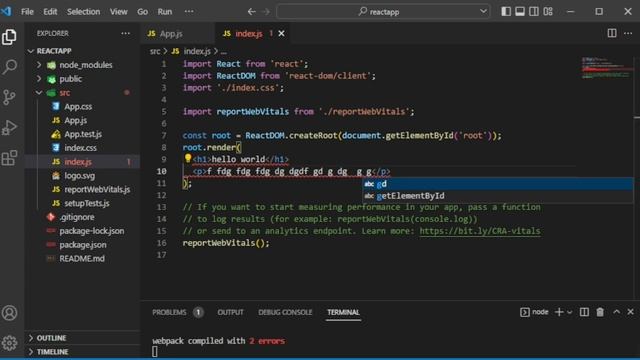
Task: Split the editor to the right
Action: click(x=612, y=33)
